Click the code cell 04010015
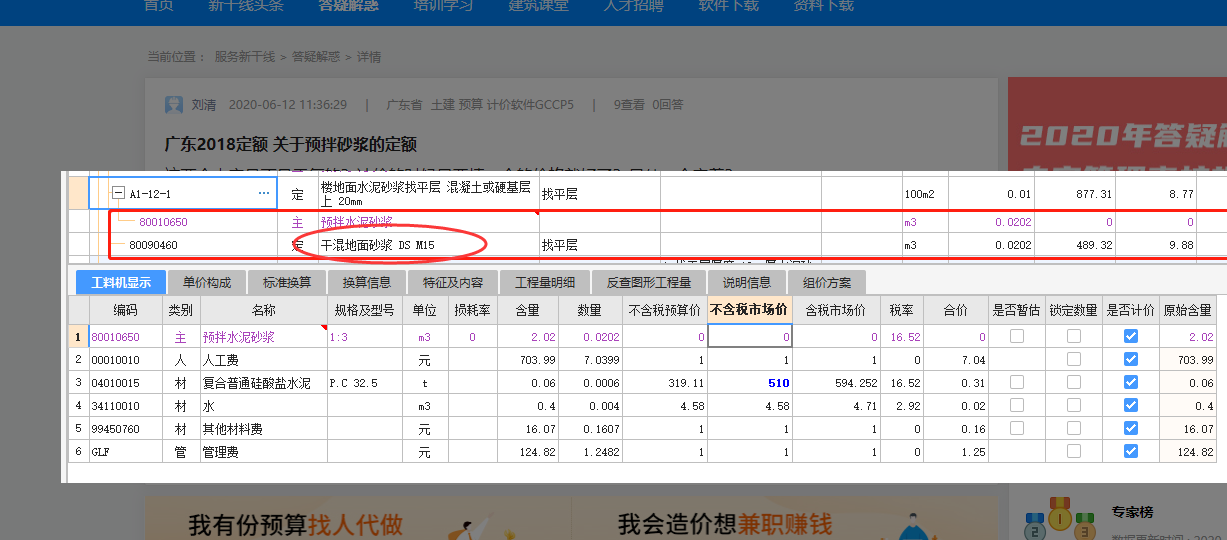 pyautogui.click(x=125, y=383)
